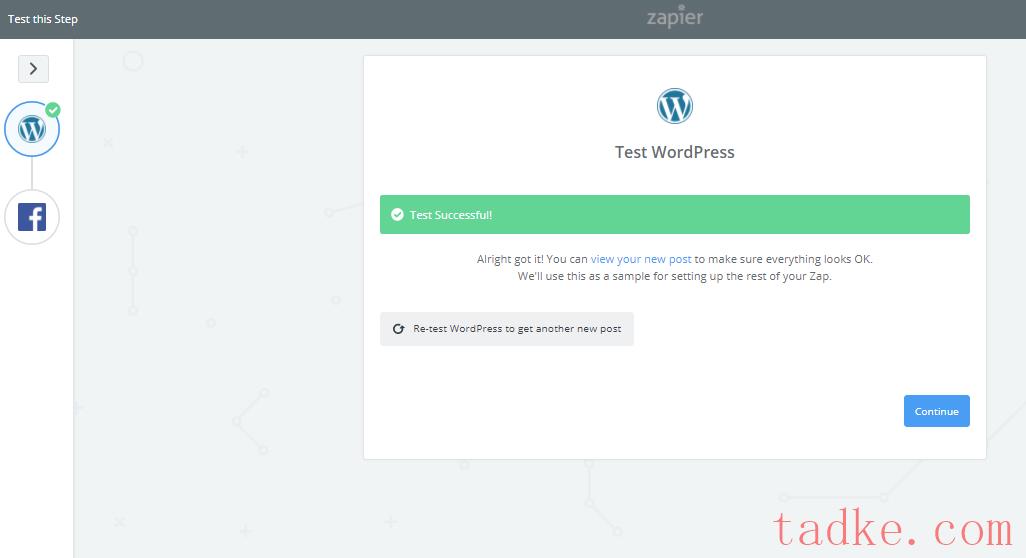
Task: Re-test WordPress to get another new post
Action: (506, 329)
